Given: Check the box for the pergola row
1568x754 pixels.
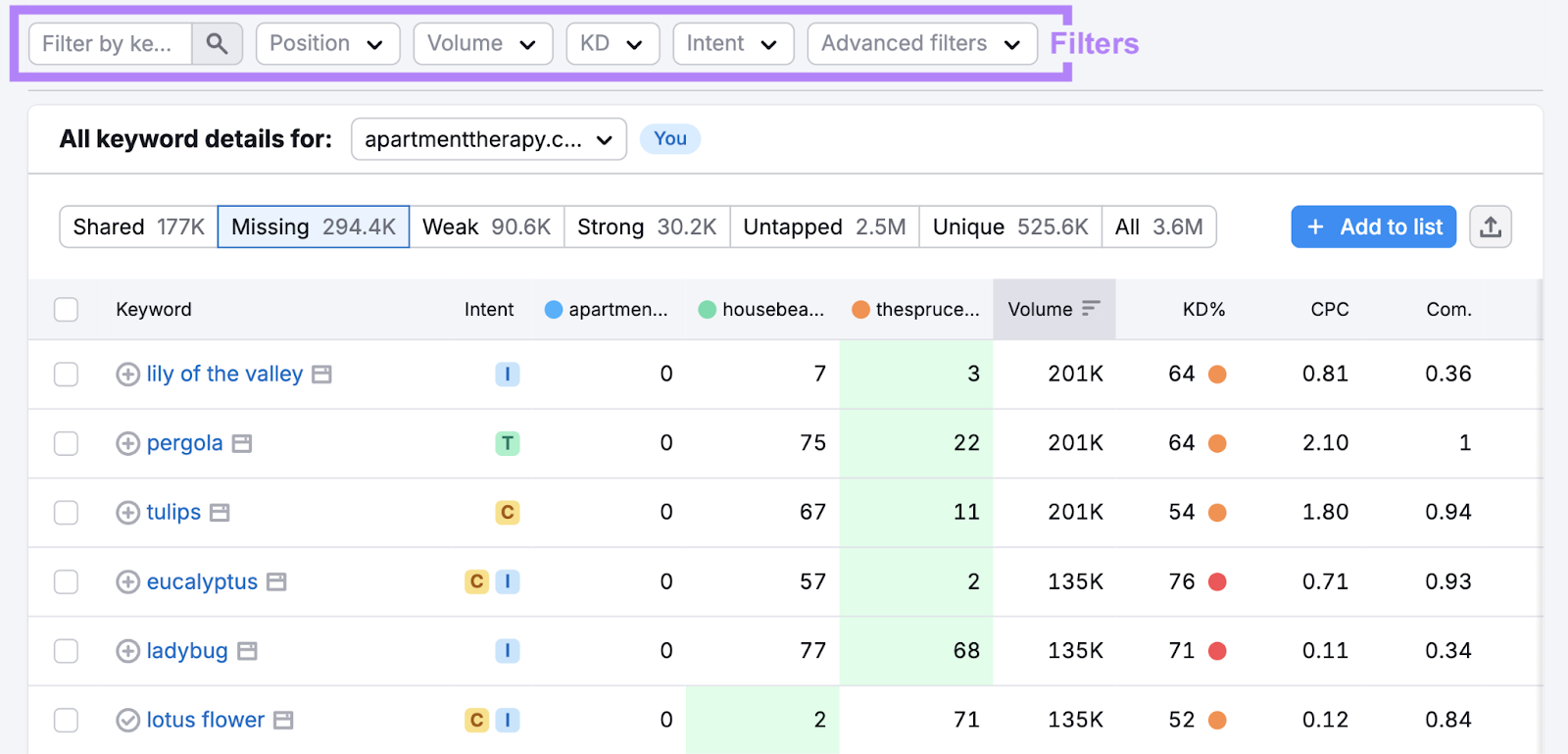Looking at the screenshot, I should pyautogui.click(x=66, y=443).
